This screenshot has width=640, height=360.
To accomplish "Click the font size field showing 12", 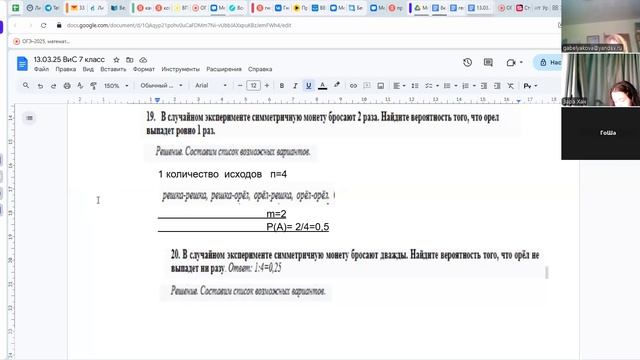I will click(253, 85).
